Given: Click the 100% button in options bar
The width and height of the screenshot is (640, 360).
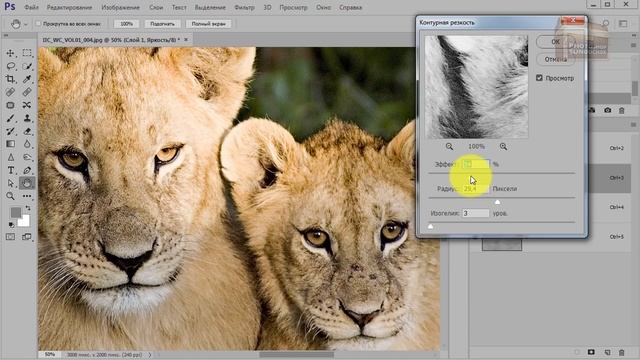Looking at the screenshot, I should coord(127,24).
